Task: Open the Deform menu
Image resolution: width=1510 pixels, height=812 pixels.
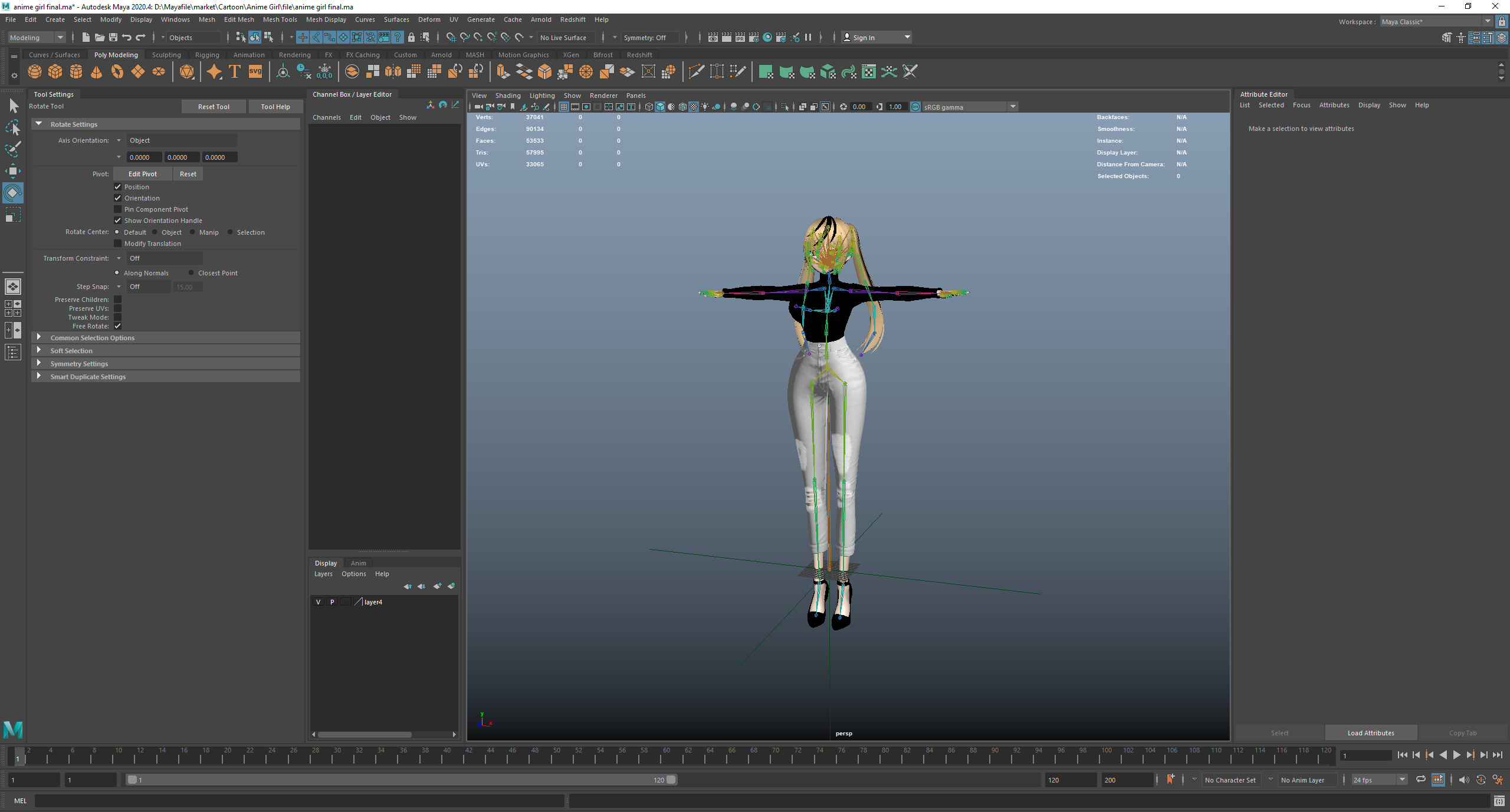Action: point(429,19)
